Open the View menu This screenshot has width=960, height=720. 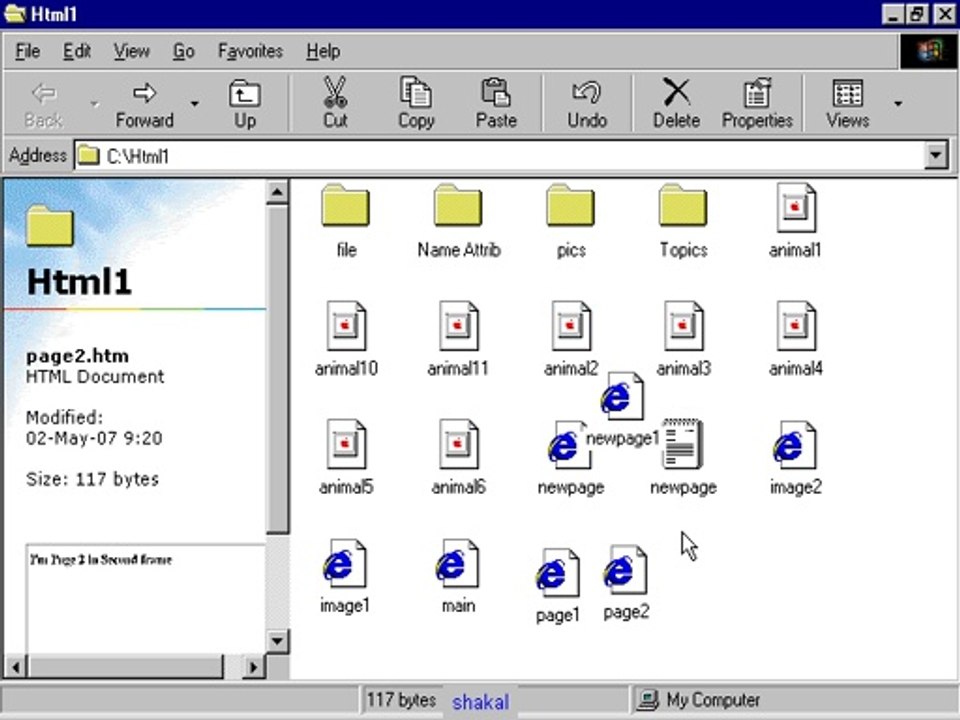coord(131,51)
